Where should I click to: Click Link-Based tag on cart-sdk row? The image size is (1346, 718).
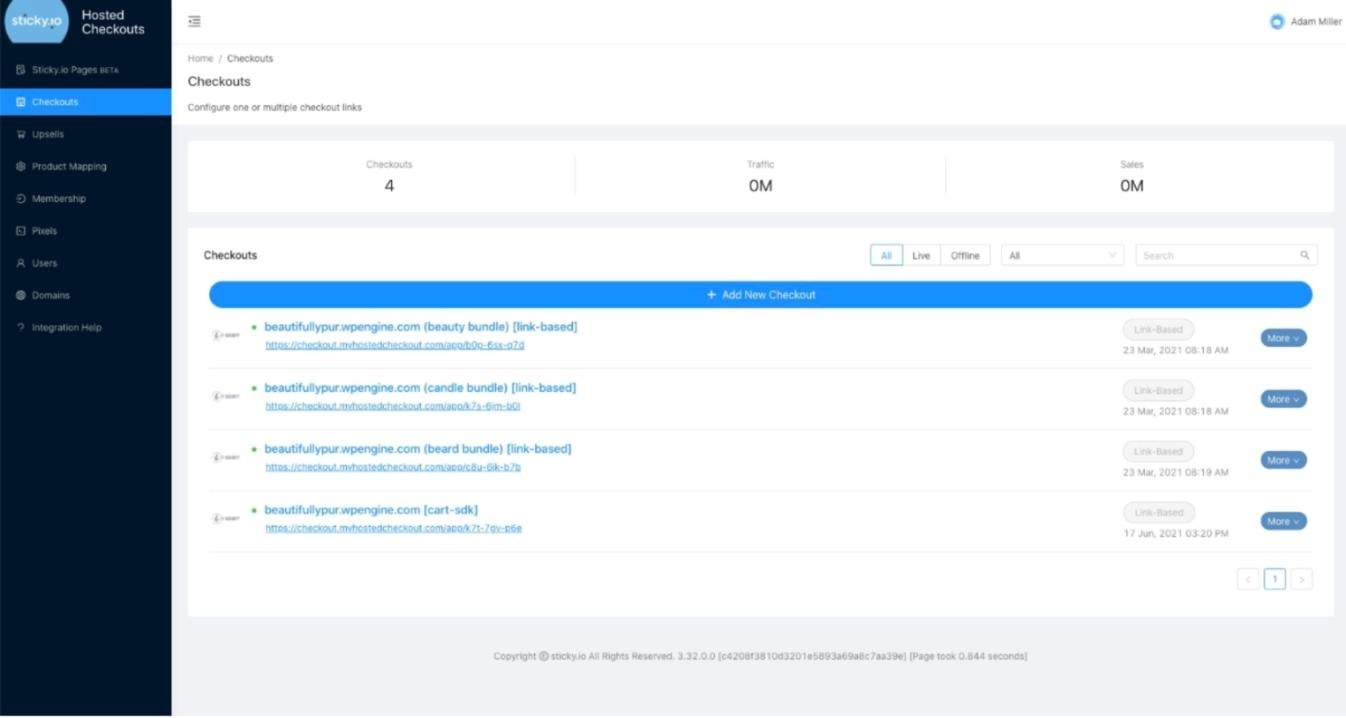(x=1158, y=513)
